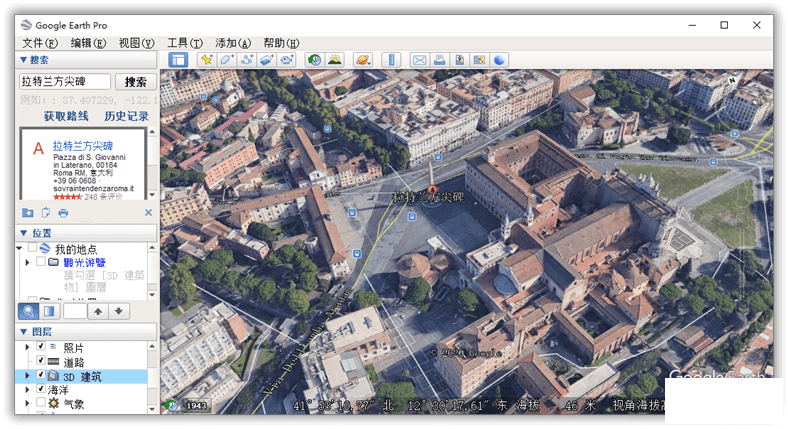Screen dimensions: 788x429
Task: Uncheck the 照片 layer checkbox
Action: coord(41,346)
